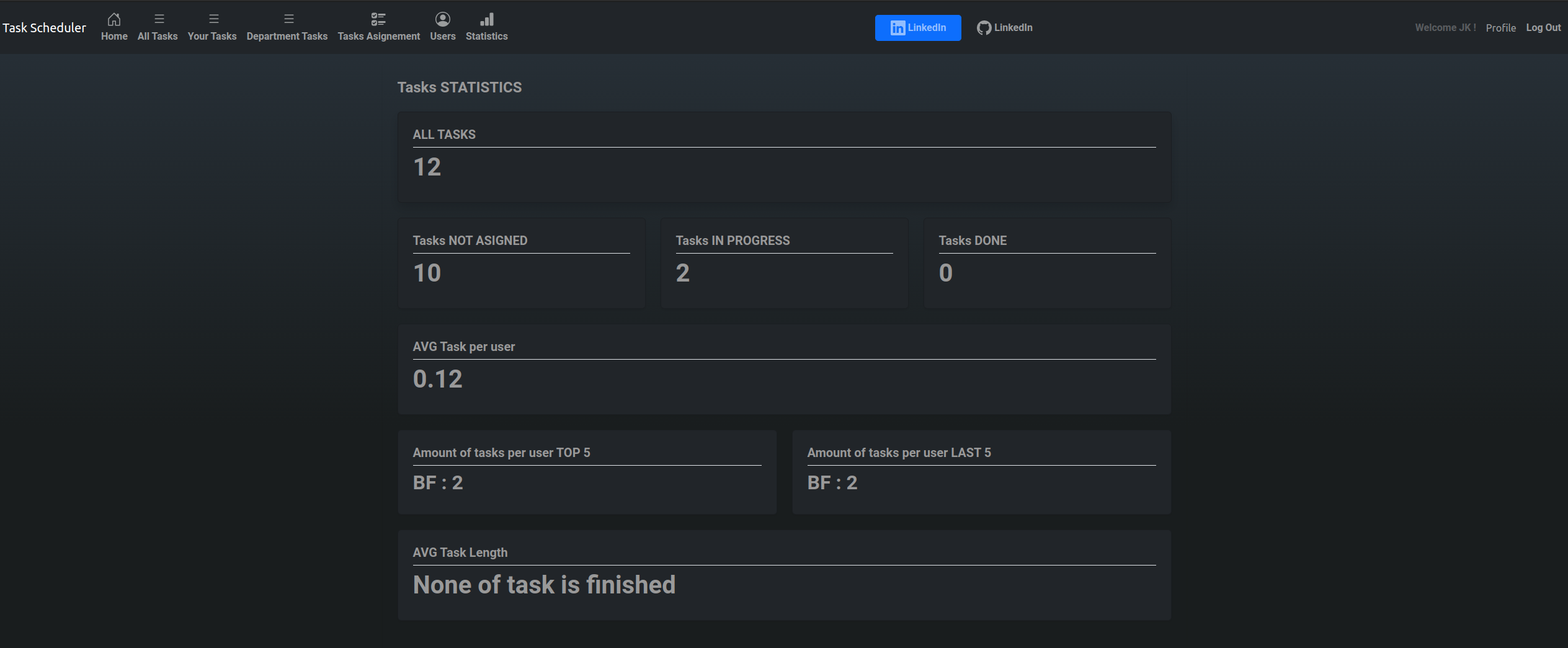
Task: Click BF : 2 under tasks per user TOP 5
Action: point(438,482)
